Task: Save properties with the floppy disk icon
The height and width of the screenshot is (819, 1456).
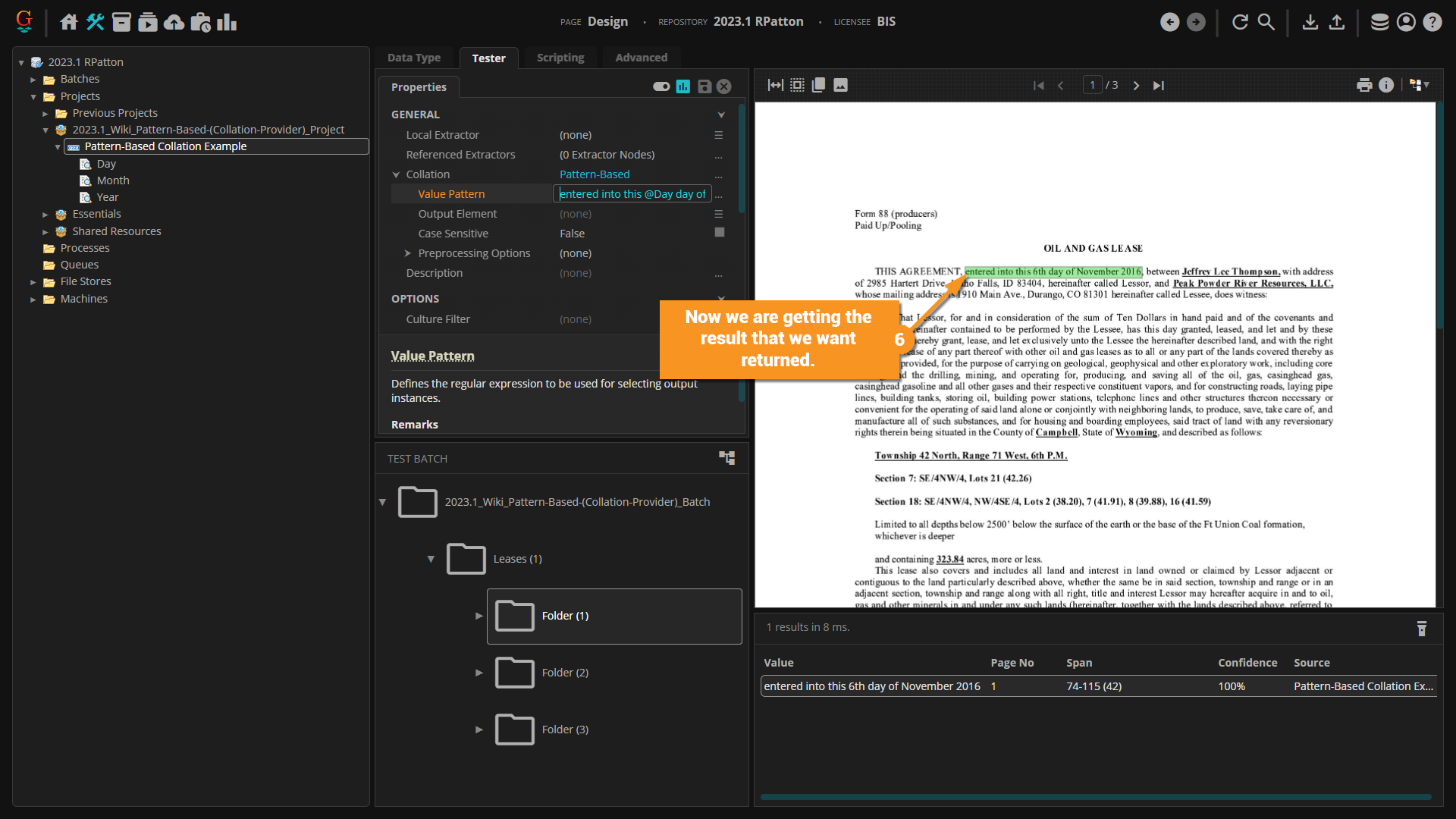Action: click(704, 86)
